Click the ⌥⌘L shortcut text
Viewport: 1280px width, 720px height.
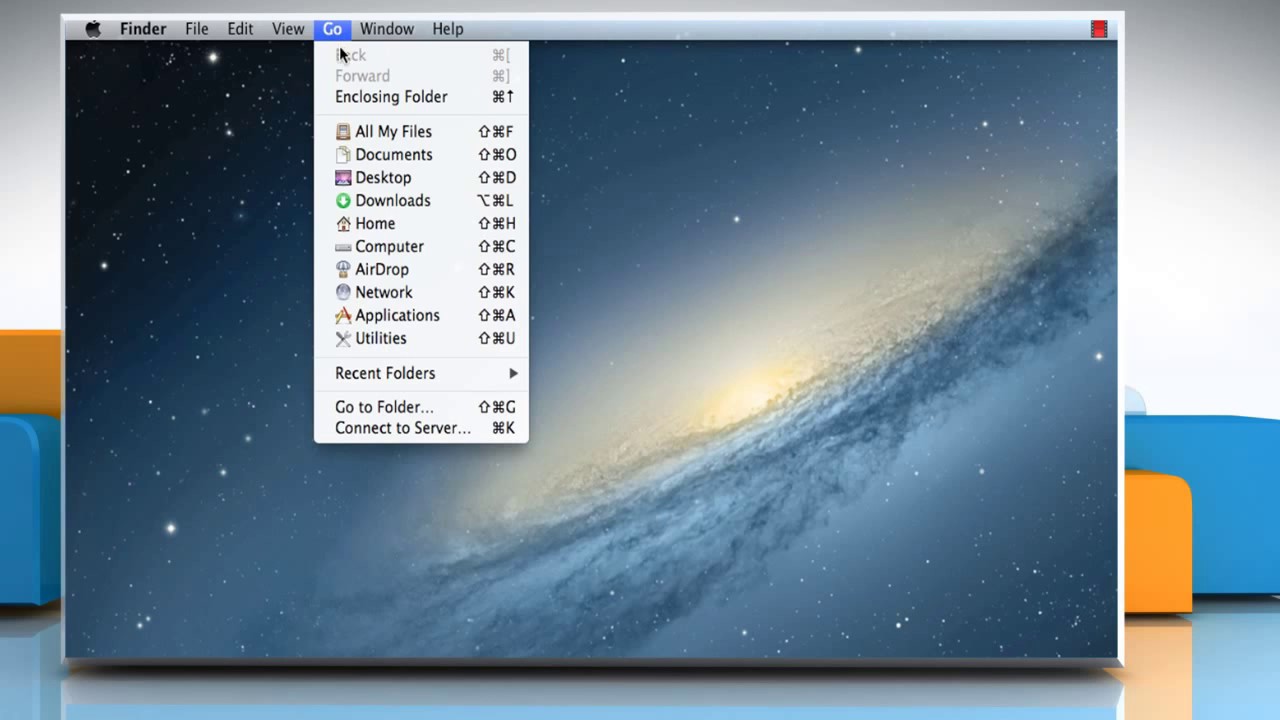496,201
